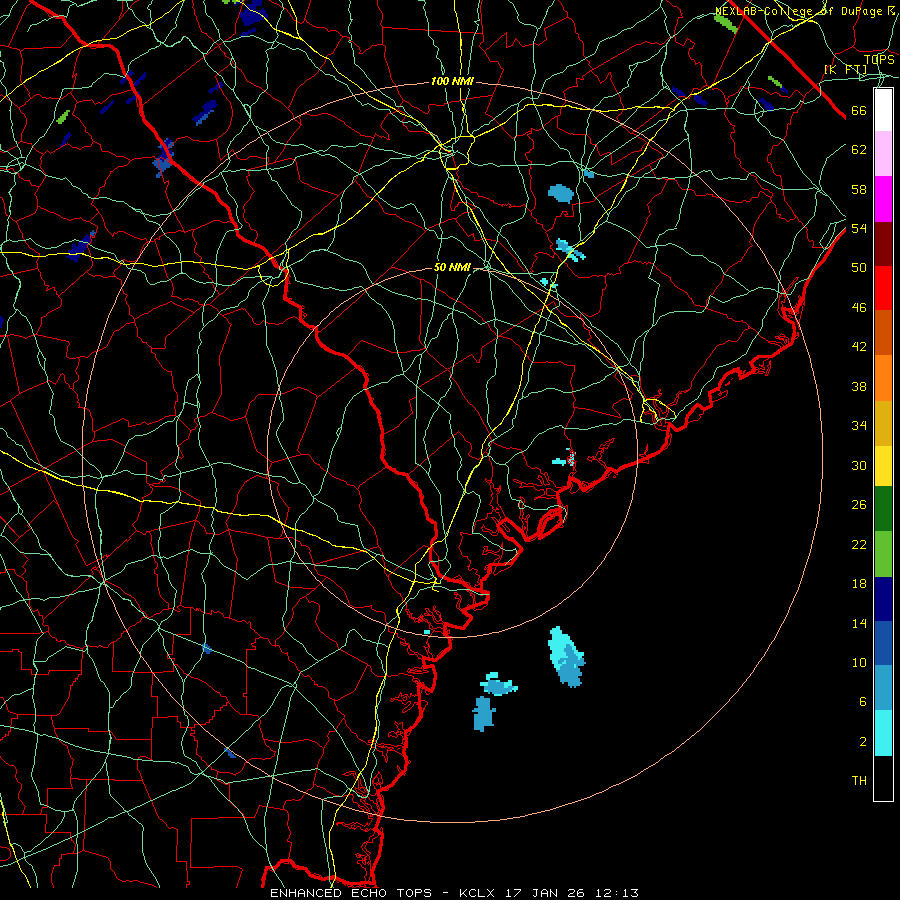Click the dark orange 42-46 kft swatch
Screen dimensions: 900x900
tap(883, 333)
